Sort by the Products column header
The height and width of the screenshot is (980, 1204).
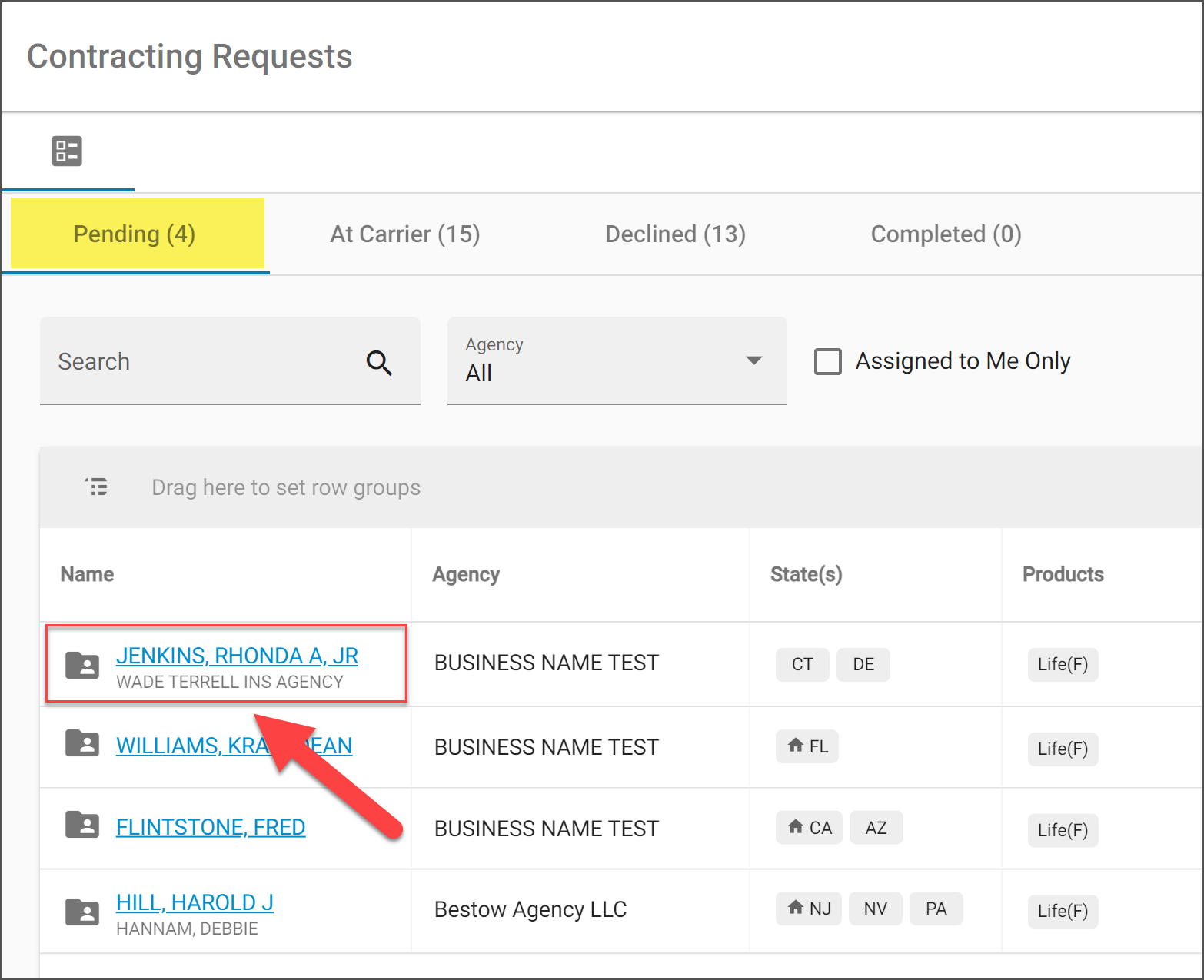coord(1063,574)
